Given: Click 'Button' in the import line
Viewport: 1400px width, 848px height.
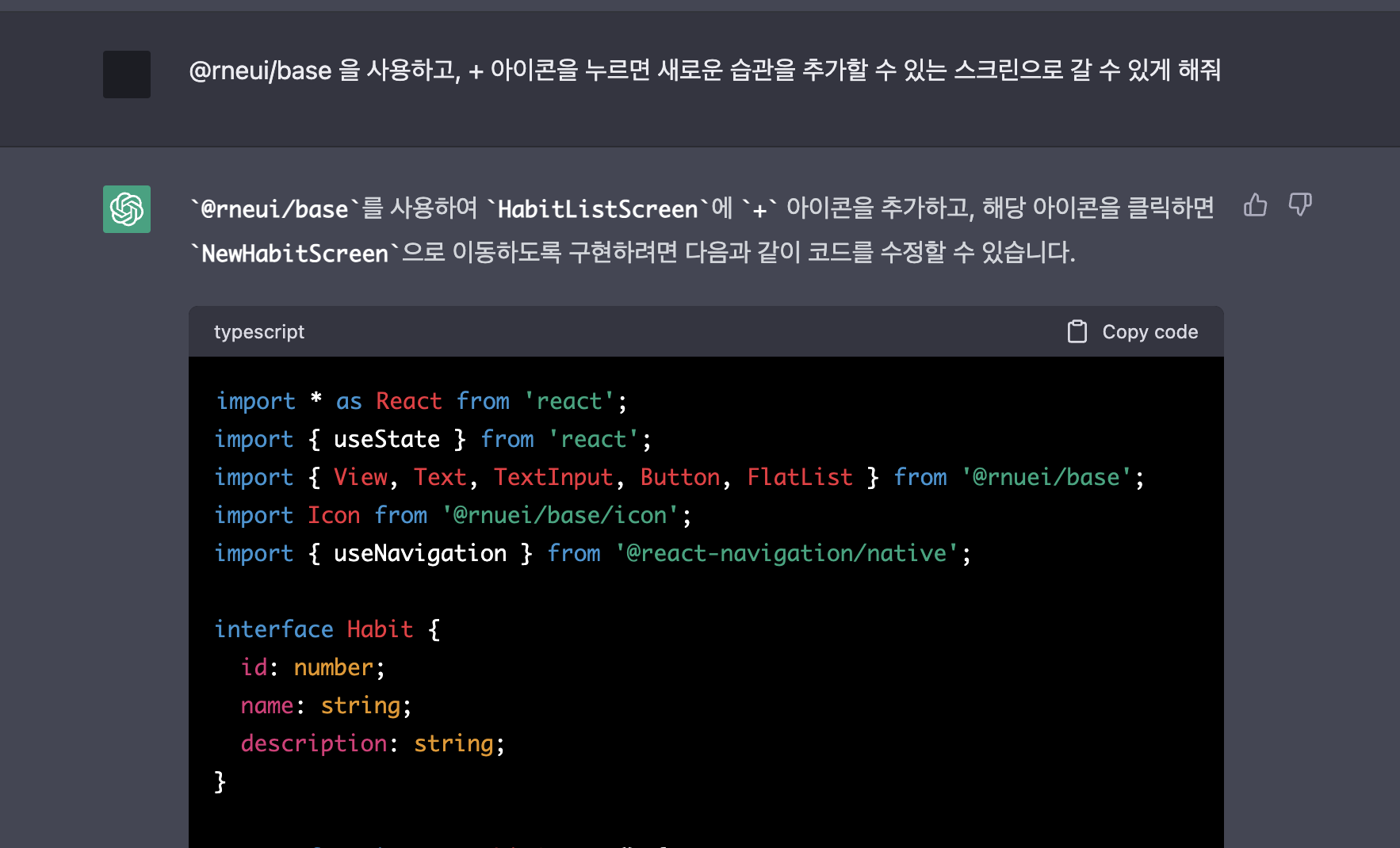Looking at the screenshot, I should 680,477.
